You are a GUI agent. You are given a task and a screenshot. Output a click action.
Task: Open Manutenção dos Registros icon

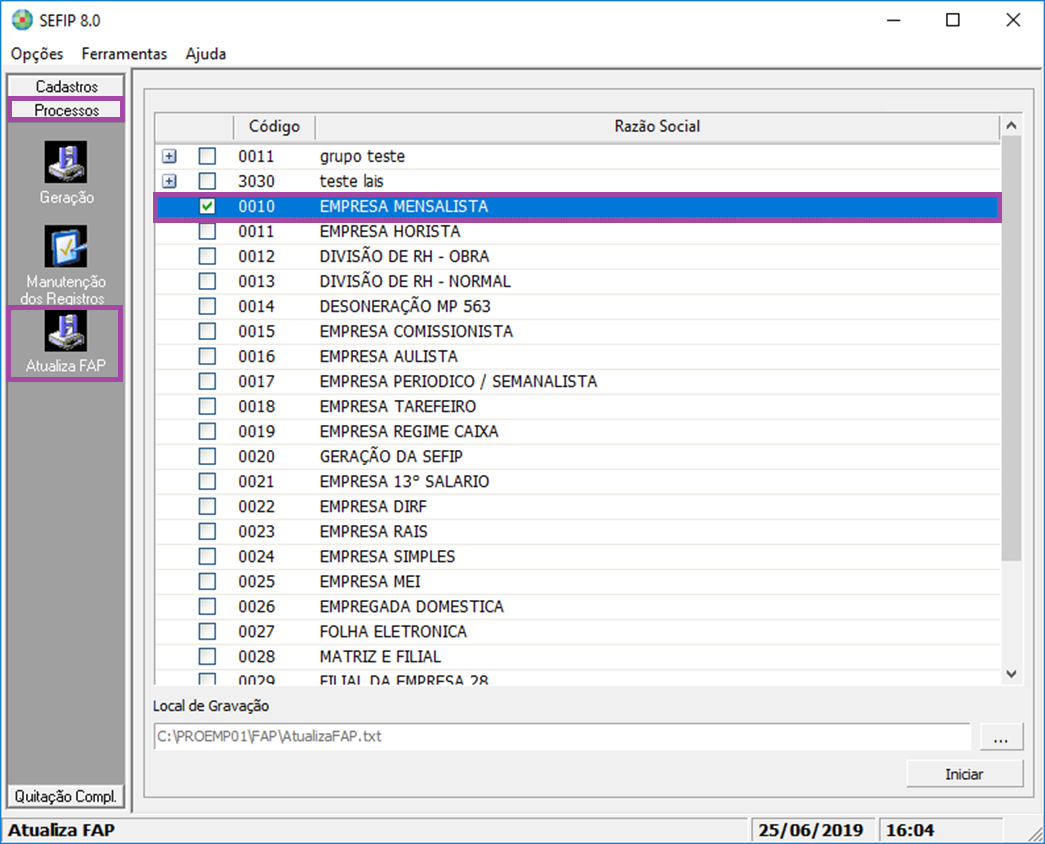click(x=66, y=246)
